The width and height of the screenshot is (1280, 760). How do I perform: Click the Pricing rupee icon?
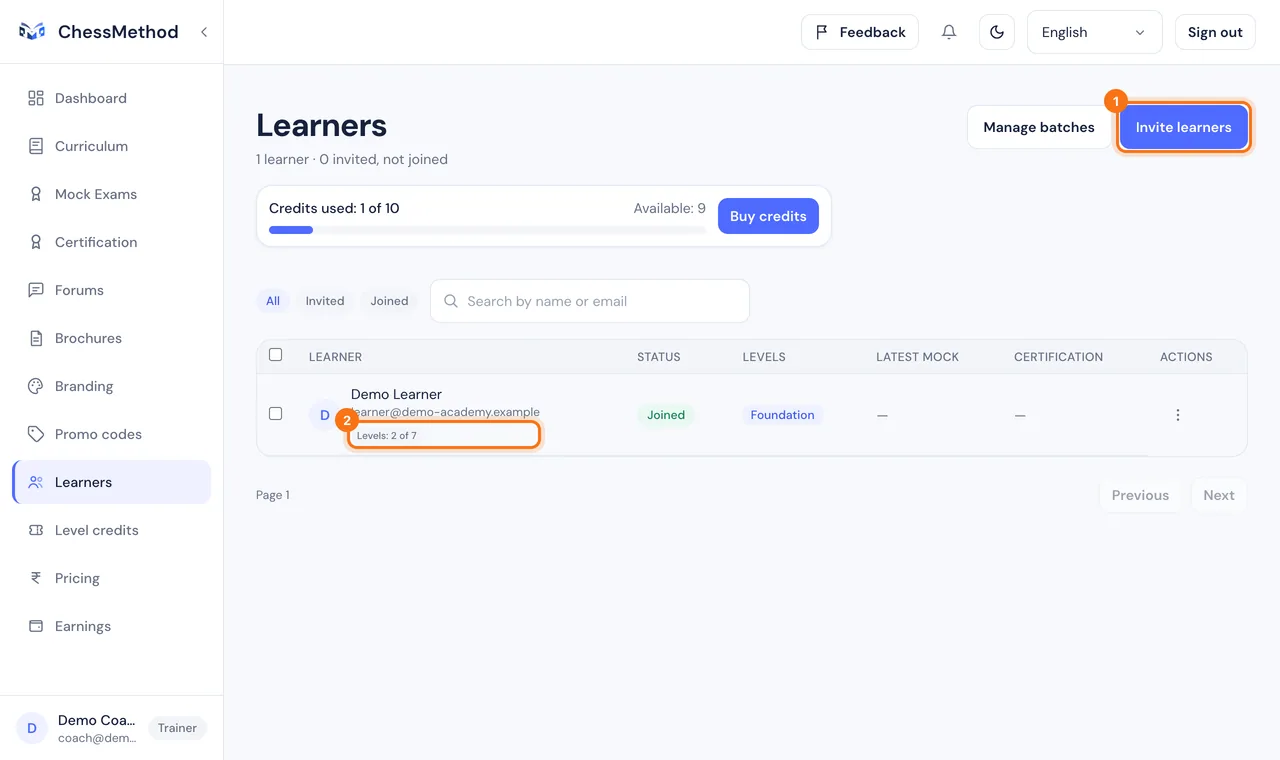[x=36, y=578]
